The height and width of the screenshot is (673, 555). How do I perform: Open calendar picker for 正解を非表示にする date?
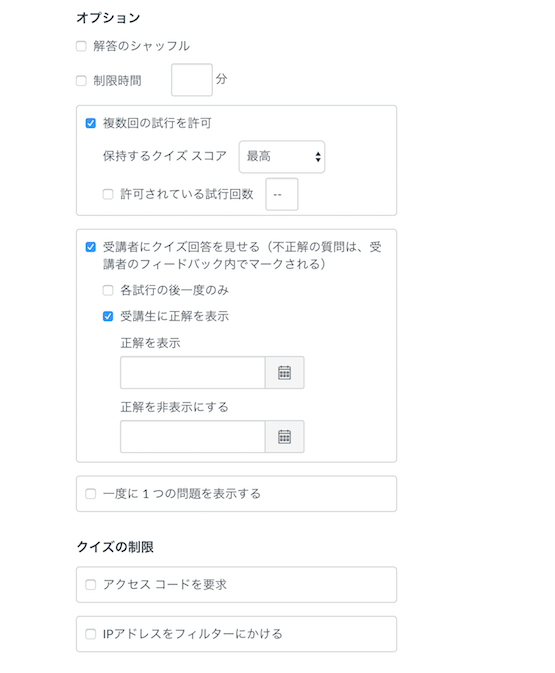tap(285, 437)
